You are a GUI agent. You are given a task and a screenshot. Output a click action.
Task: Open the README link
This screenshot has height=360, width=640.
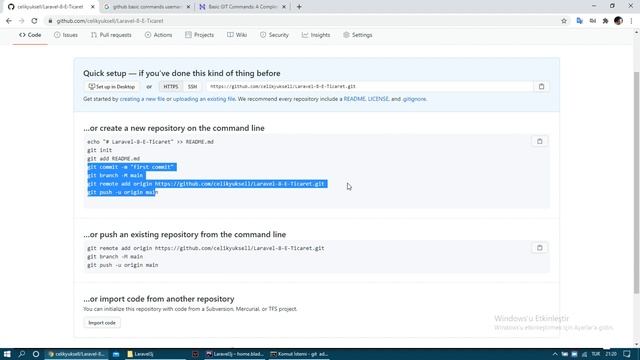coord(354,99)
